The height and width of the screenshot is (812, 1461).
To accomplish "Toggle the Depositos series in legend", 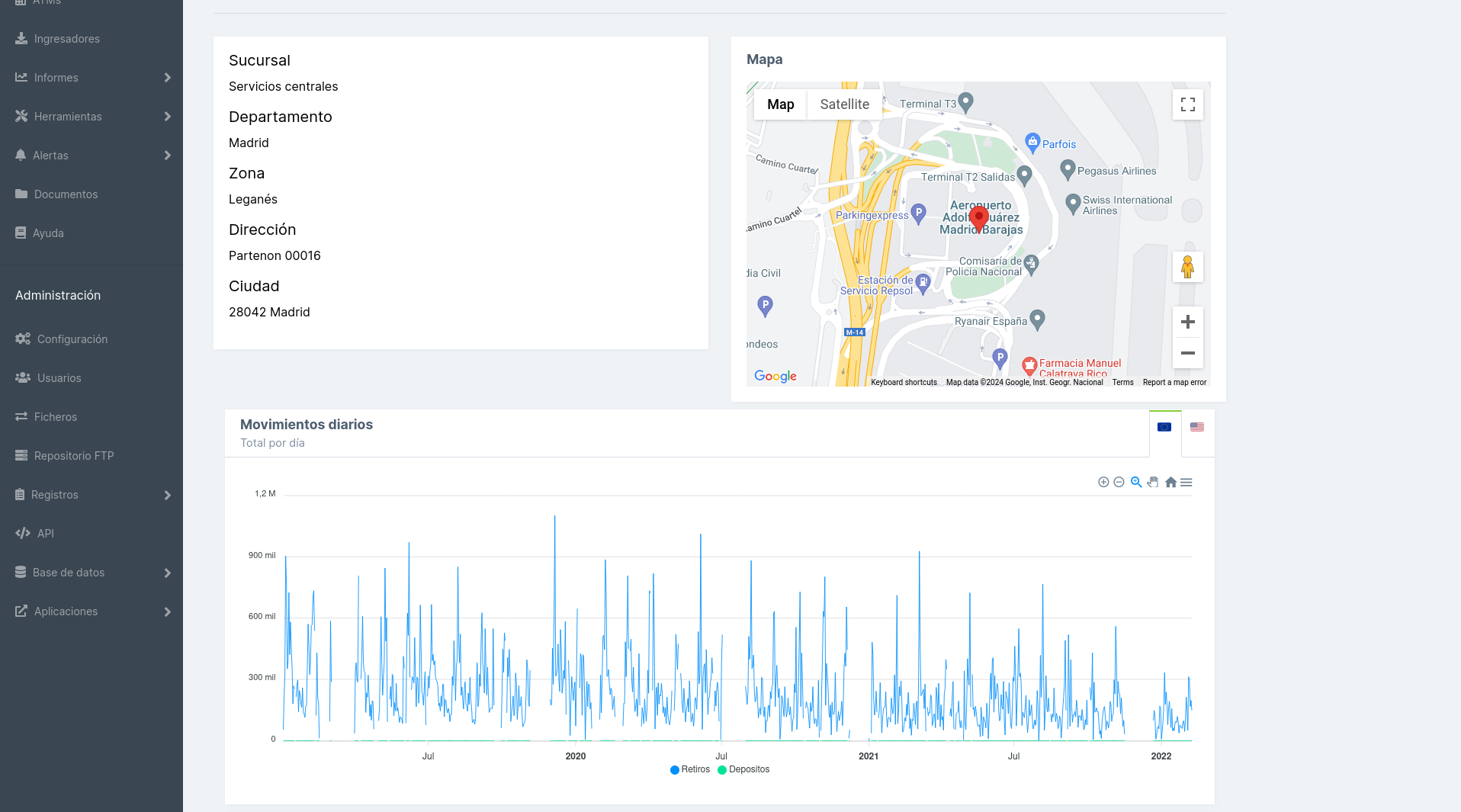I will pos(743,769).
